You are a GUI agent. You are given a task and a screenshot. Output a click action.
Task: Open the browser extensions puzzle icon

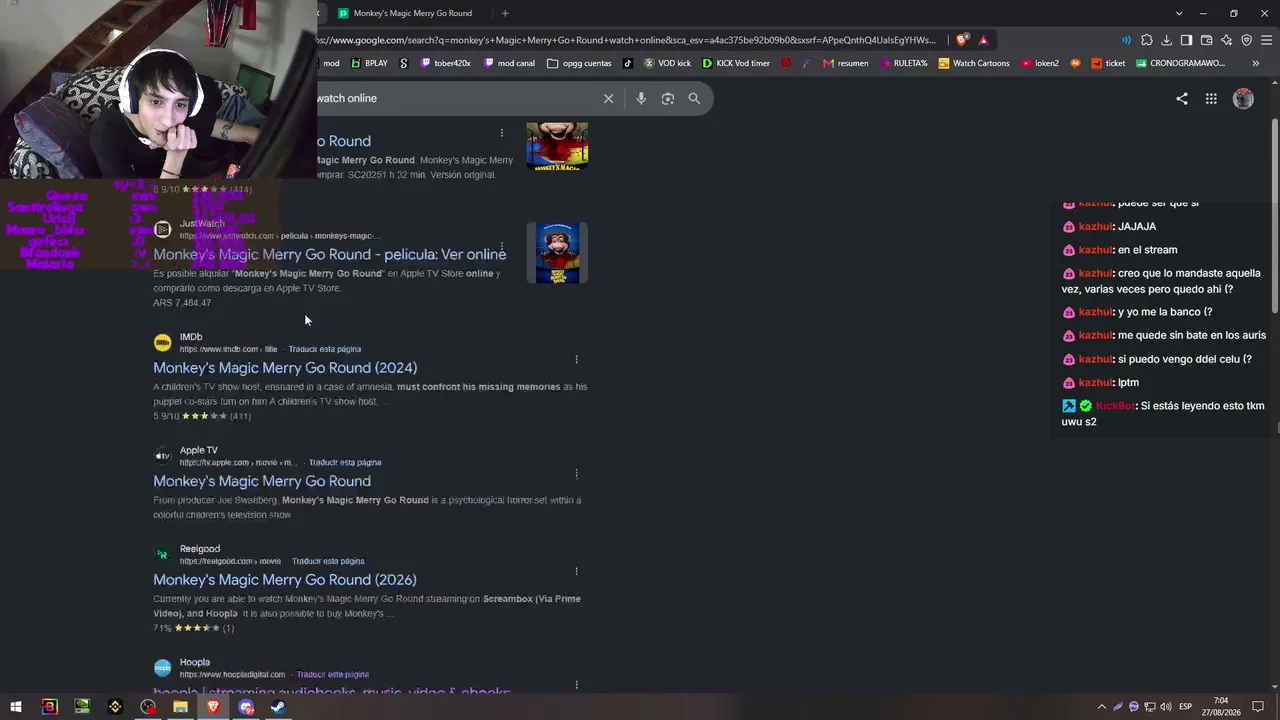point(1147,40)
